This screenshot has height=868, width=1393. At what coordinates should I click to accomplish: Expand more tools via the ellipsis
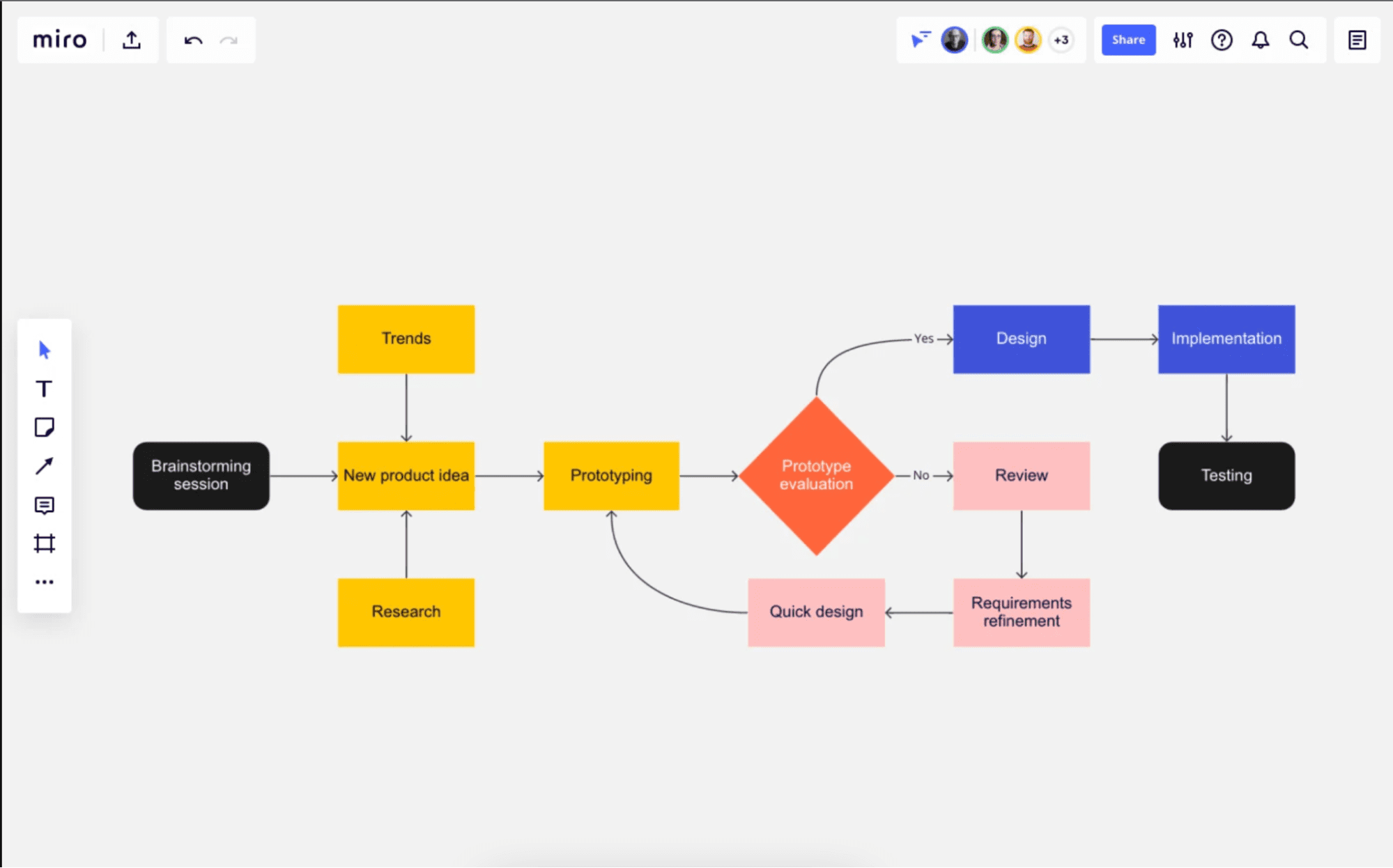pyautogui.click(x=44, y=582)
